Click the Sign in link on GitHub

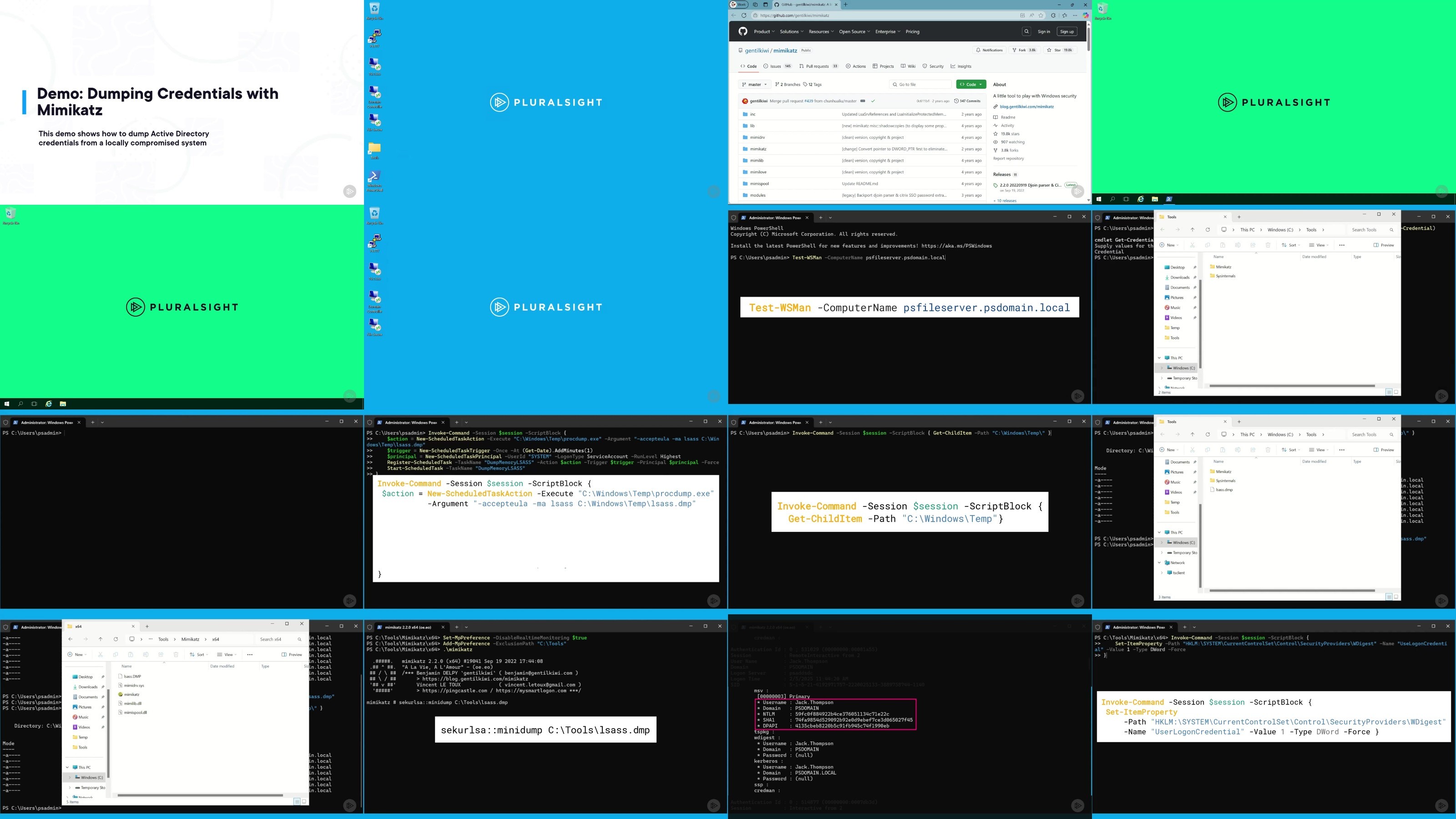pyautogui.click(x=1043, y=32)
